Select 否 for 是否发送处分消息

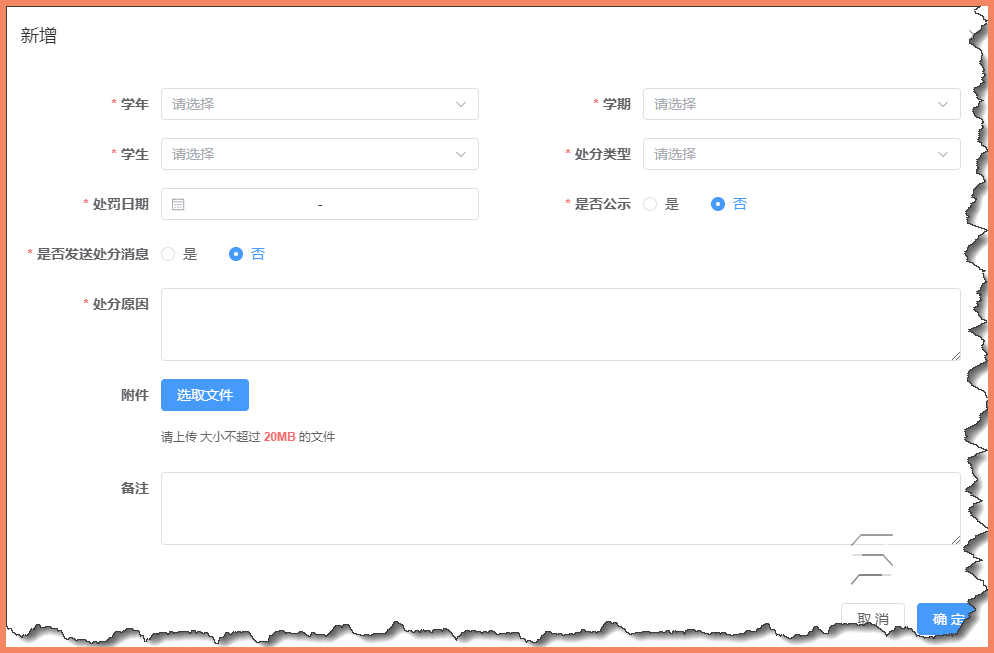point(237,254)
